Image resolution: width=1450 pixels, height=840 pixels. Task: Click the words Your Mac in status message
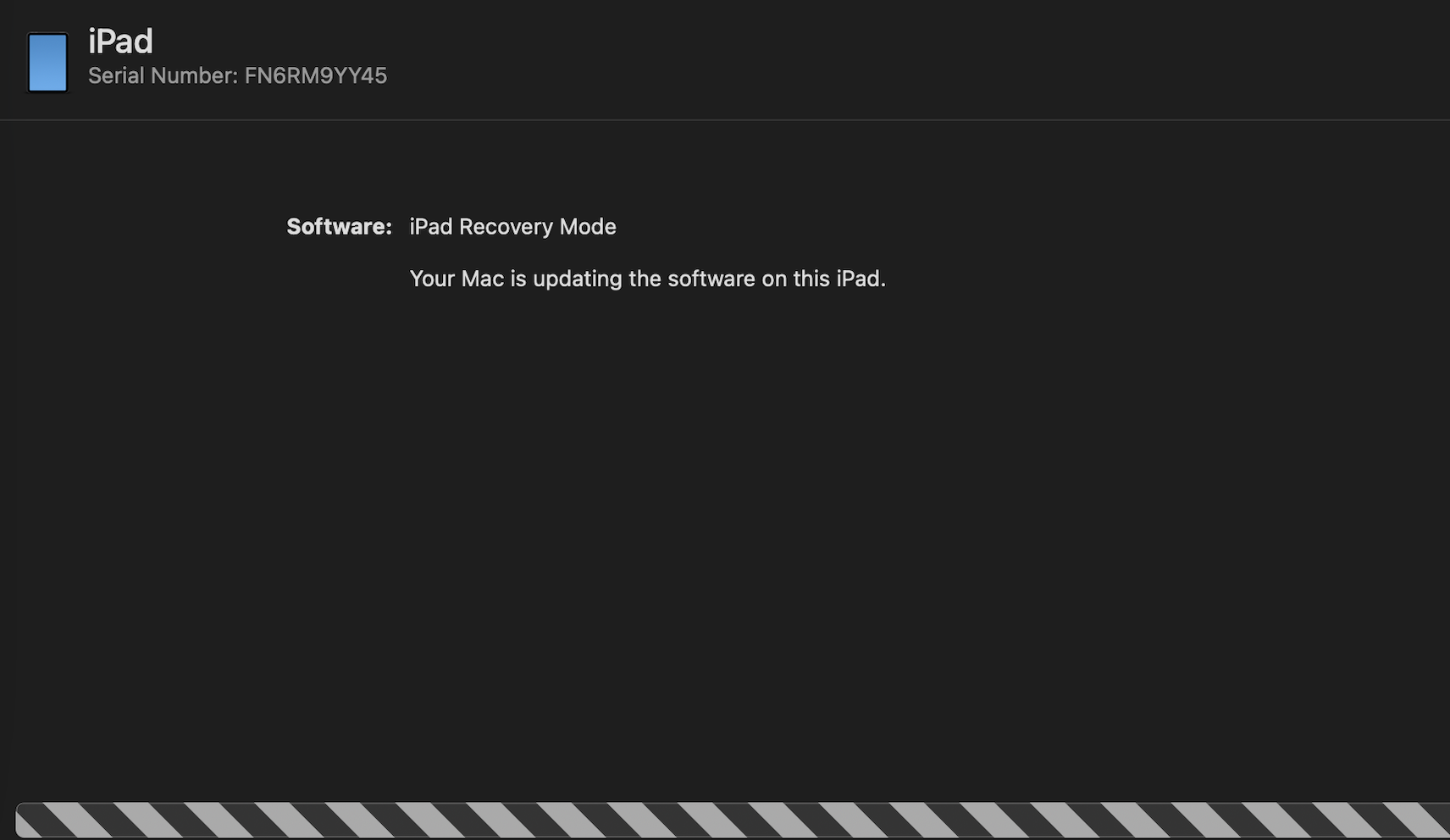point(457,279)
